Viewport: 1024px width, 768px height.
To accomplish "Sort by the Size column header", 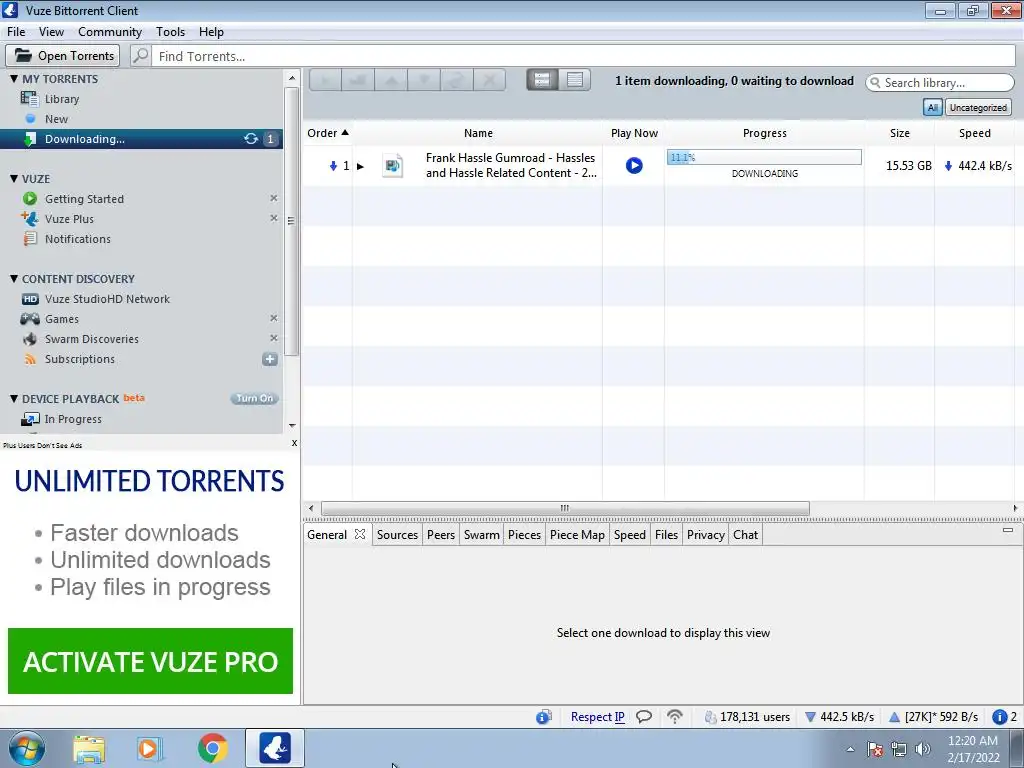I will [899, 133].
